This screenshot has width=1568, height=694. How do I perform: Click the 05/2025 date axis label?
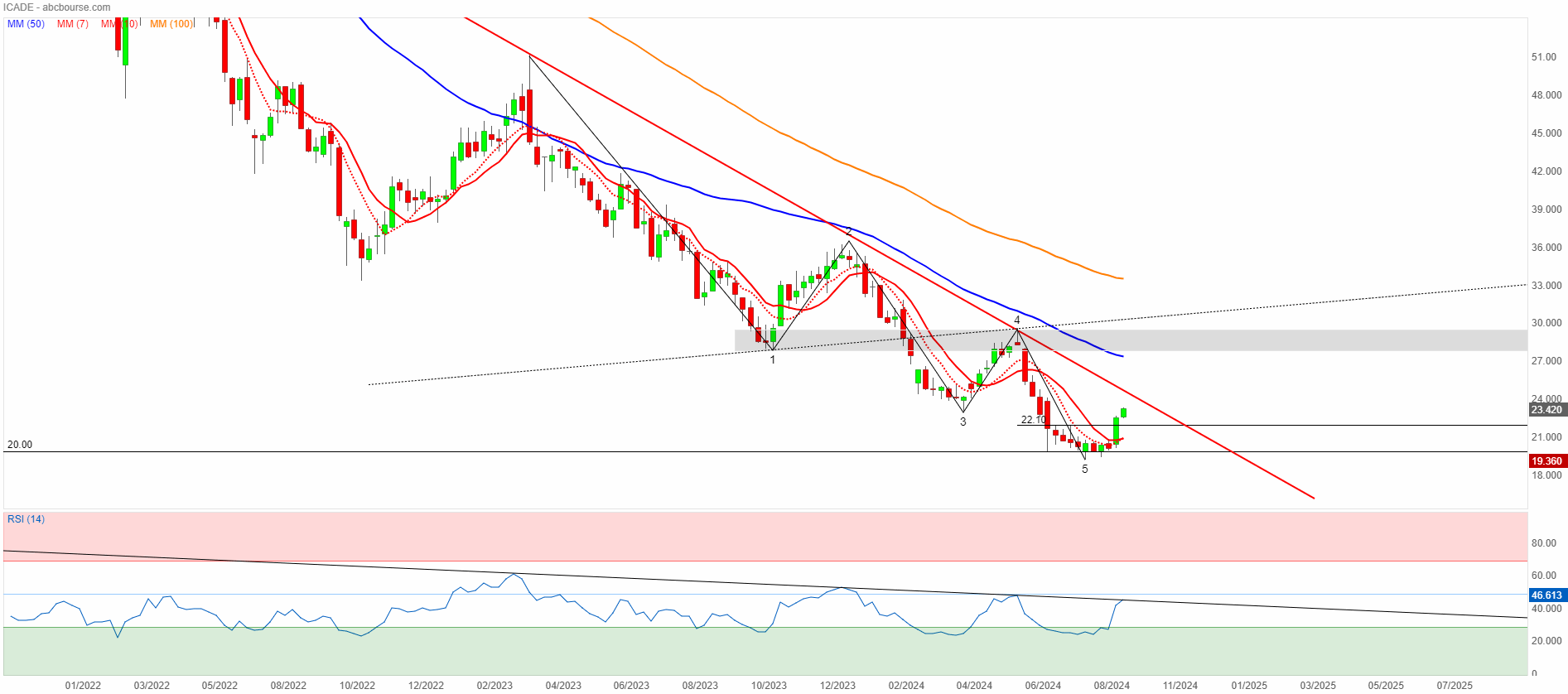pyautogui.click(x=1386, y=686)
